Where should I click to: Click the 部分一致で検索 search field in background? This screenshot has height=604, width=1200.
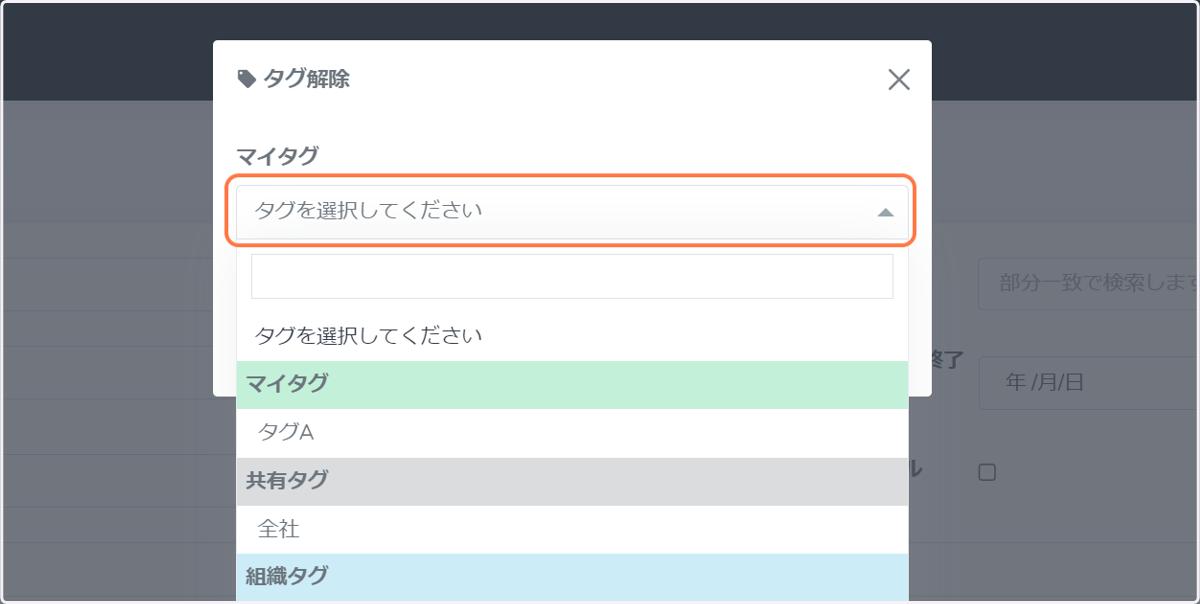tap(1088, 284)
